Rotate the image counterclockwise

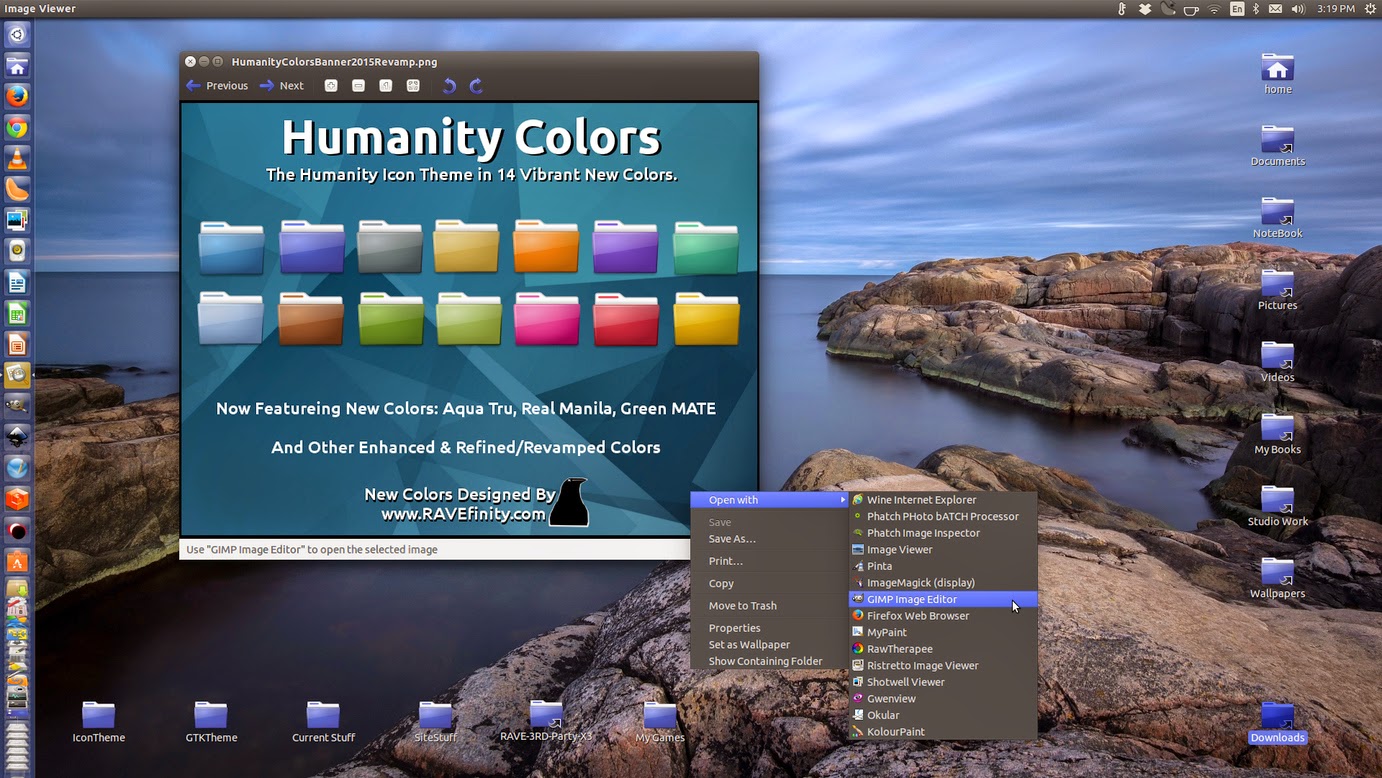449,86
